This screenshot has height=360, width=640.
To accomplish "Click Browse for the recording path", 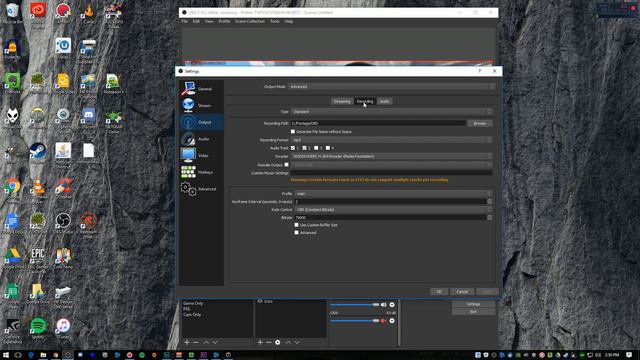I will click(480, 123).
